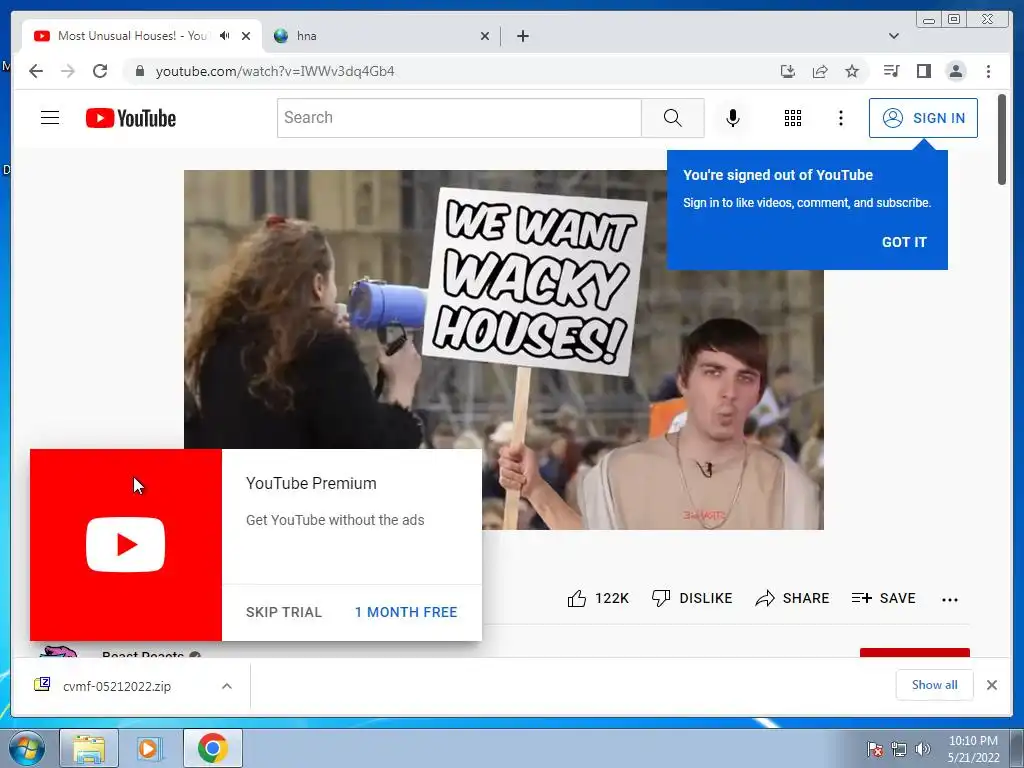Focus the YouTube Search field
The height and width of the screenshot is (768, 1024).
(459, 118)
